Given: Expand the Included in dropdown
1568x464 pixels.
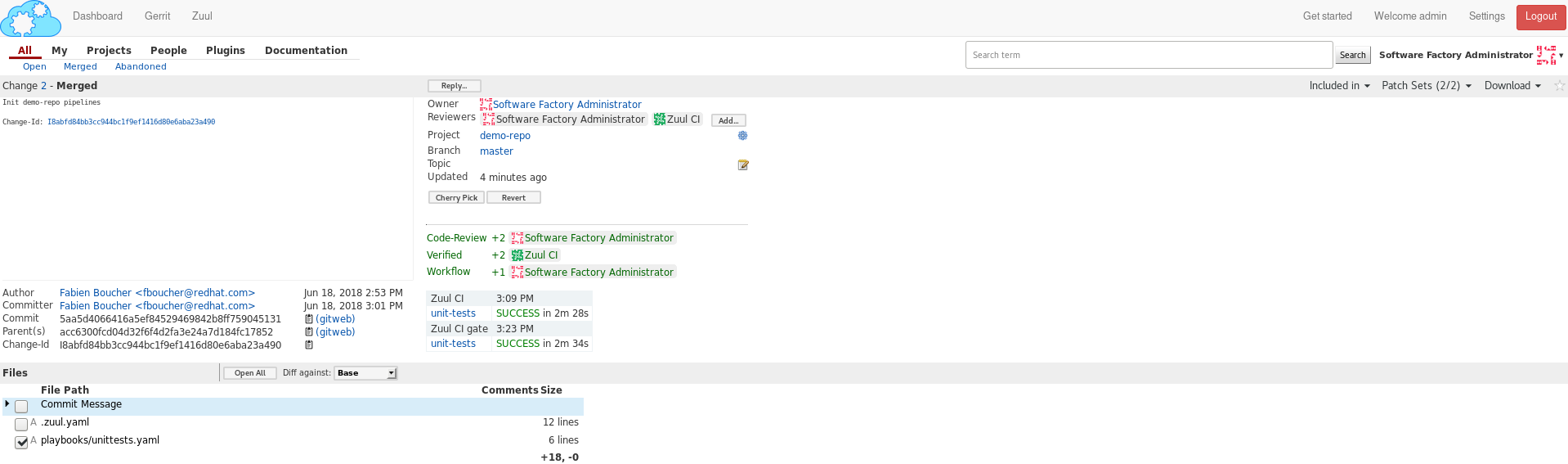Looking at the screenshot, I should [x=1339, y=86].
